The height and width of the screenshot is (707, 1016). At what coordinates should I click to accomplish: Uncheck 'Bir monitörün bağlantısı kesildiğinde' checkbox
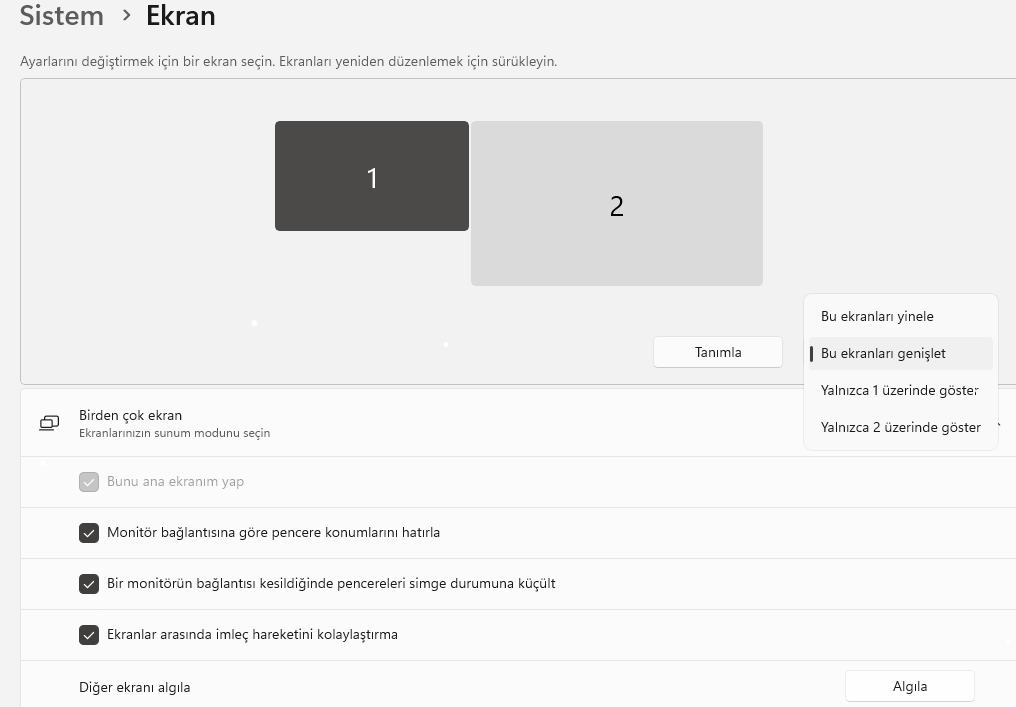point(89,583)
